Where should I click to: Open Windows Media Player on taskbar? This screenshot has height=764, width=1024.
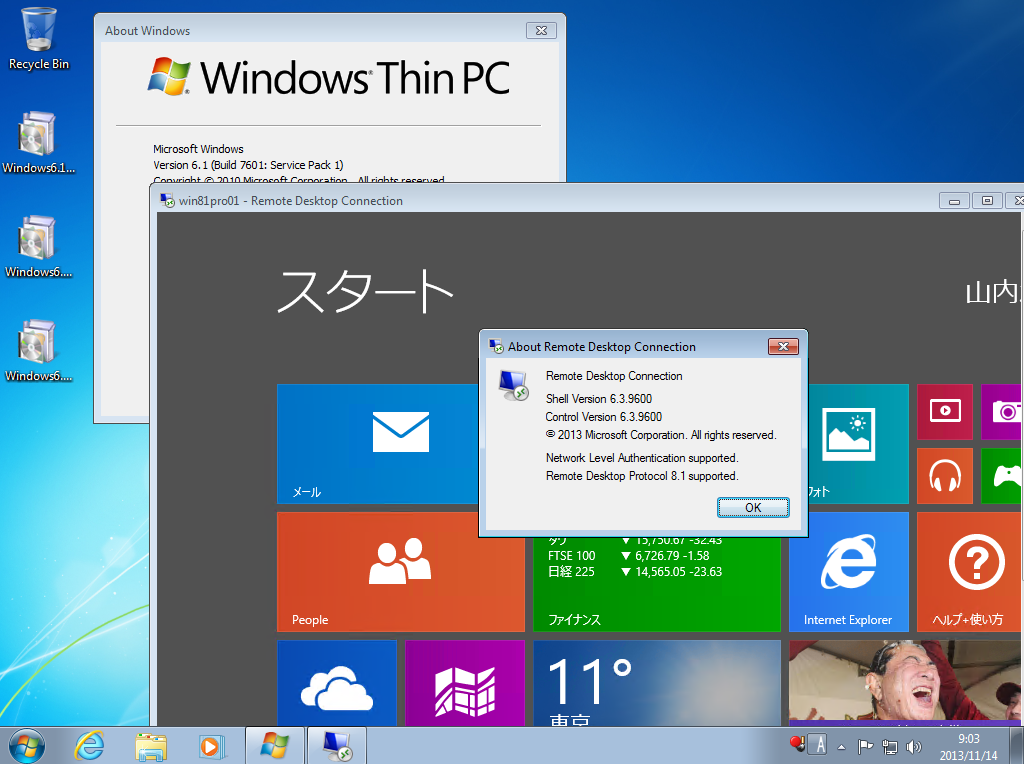tap(211, 746)
